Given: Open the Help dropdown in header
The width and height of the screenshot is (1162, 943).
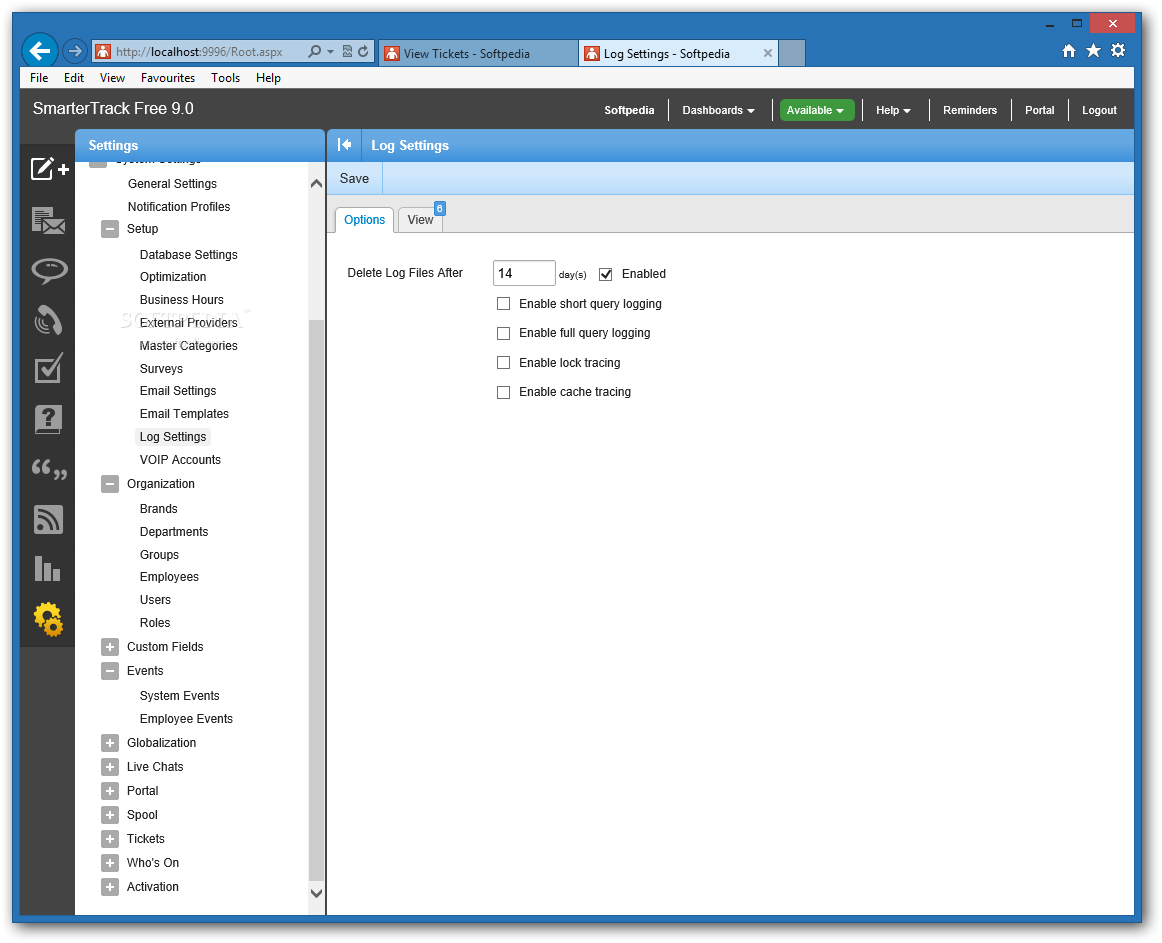Looking at the screenshot, I should pos(893,110).
